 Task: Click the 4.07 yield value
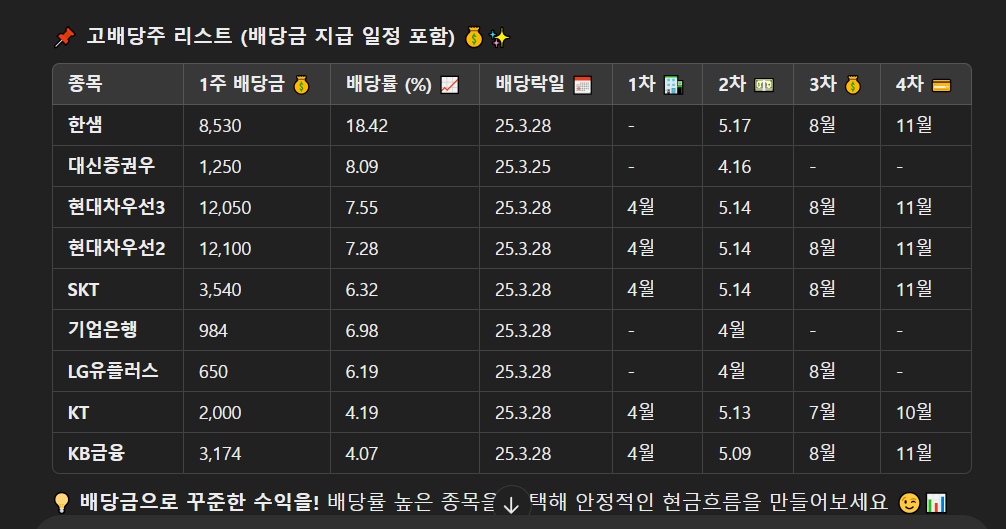point(362,454)
